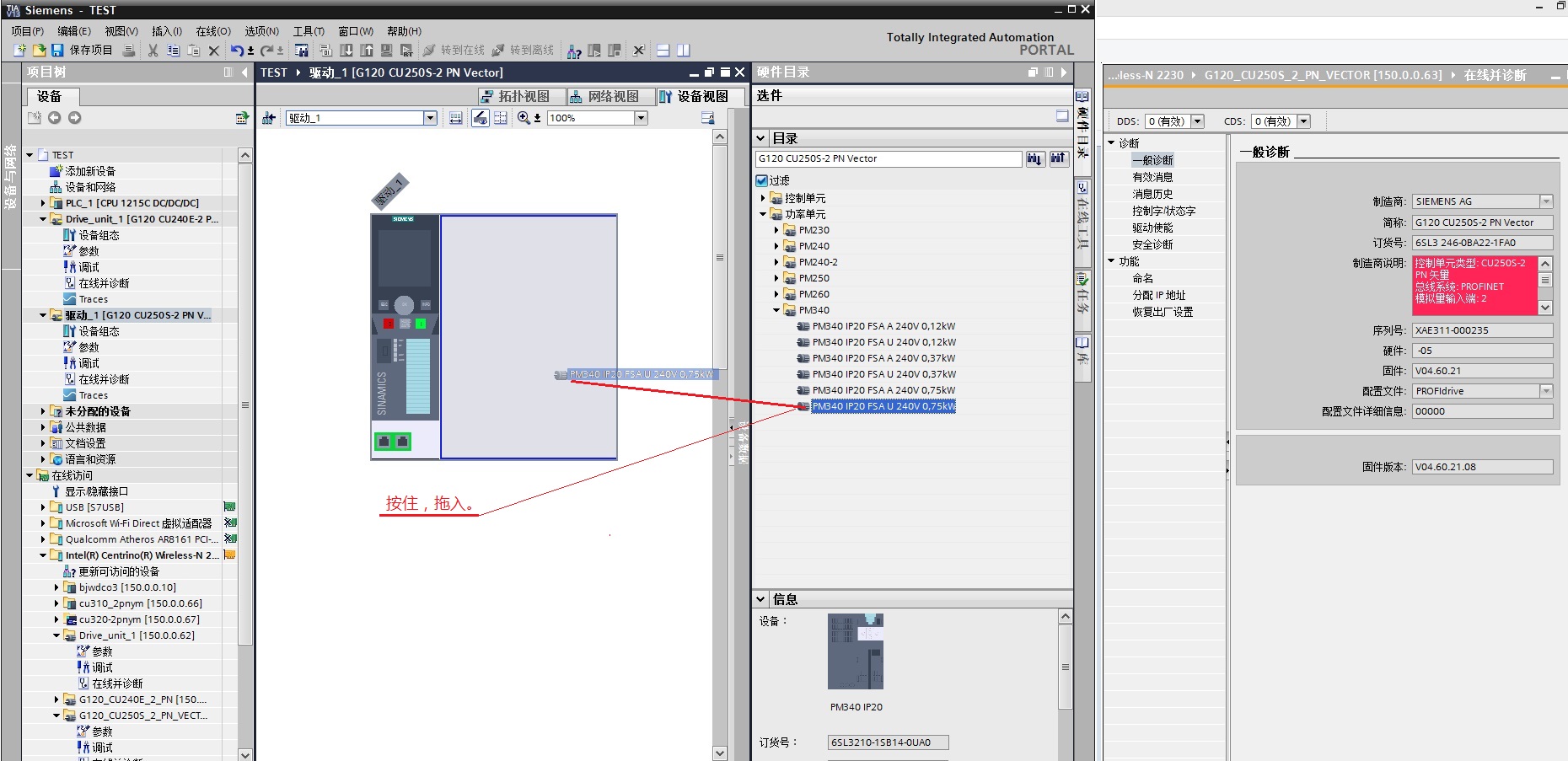This screenshot has height=761, width=1568.
Task: Open the CDS 0 (有效) dropdown
Action: [x=1303, y=121]
